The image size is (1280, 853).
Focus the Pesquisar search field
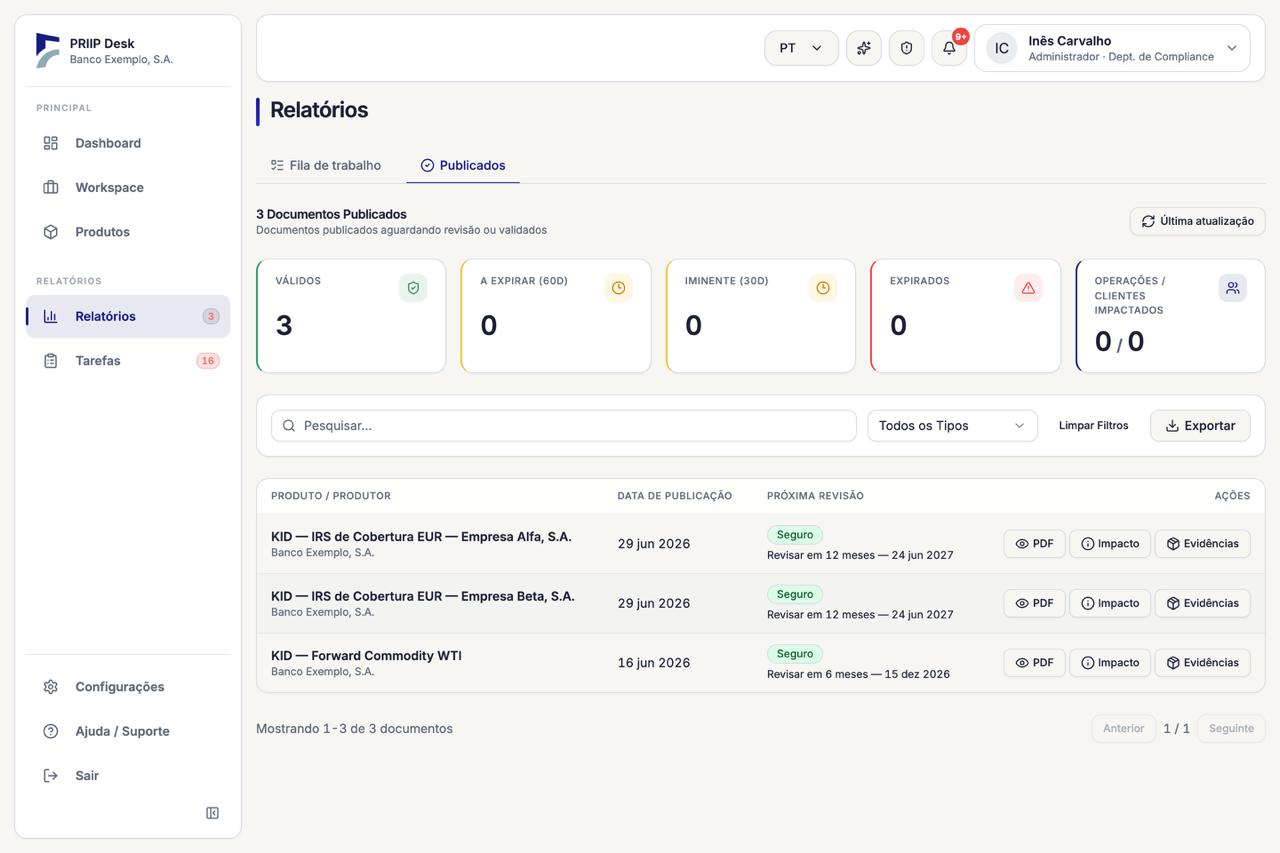pyautogui.click(x=564, y=425)
